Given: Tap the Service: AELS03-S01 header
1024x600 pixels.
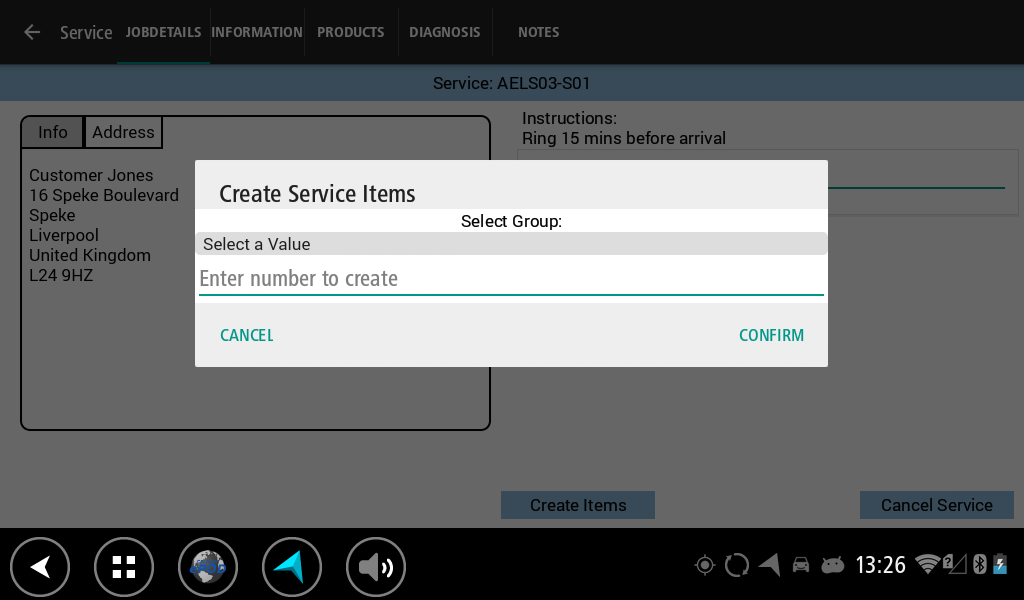Looking at the screenshot, I should [511, 83].
